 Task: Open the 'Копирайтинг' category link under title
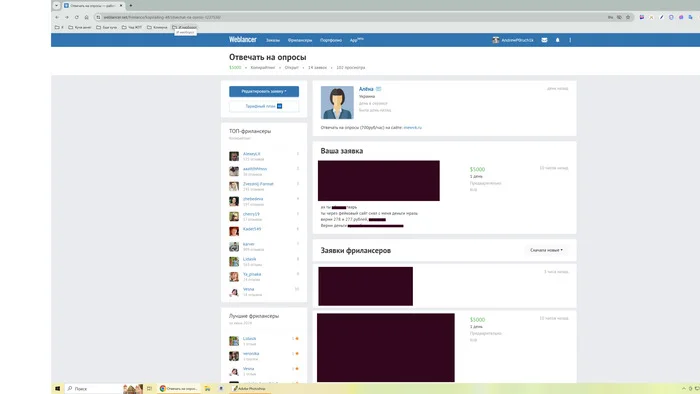(x=263, y=68)
